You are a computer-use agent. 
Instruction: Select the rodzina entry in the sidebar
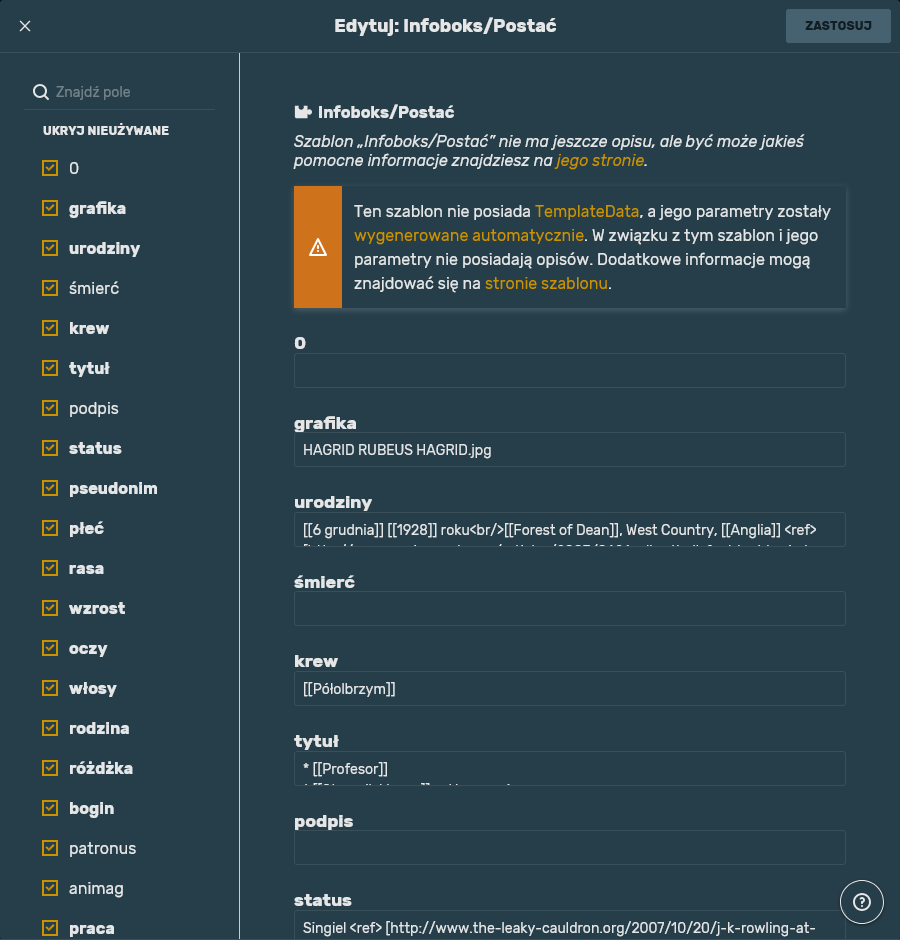(x=99, y=728)
